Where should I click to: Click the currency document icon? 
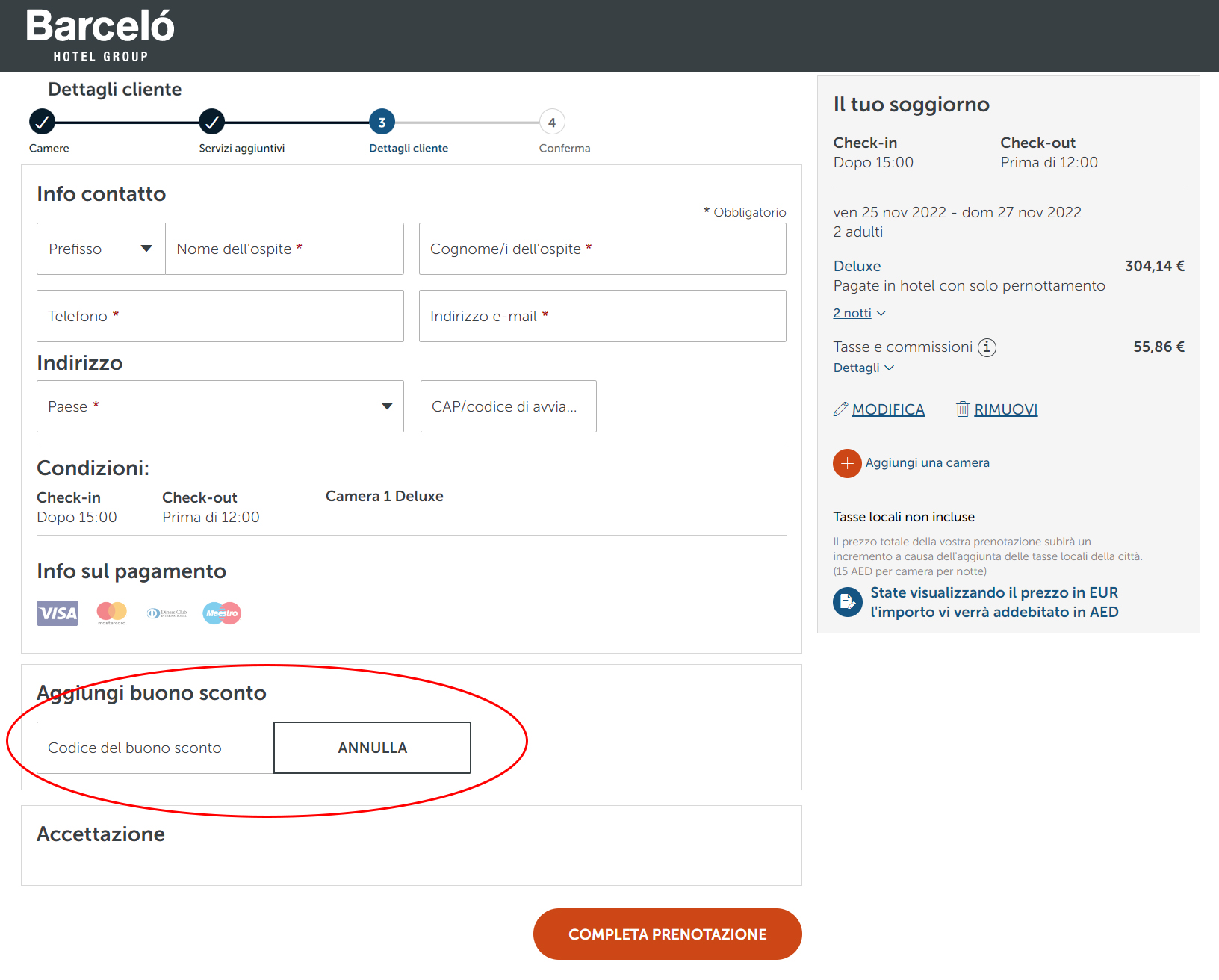click(x=848, y=602)
